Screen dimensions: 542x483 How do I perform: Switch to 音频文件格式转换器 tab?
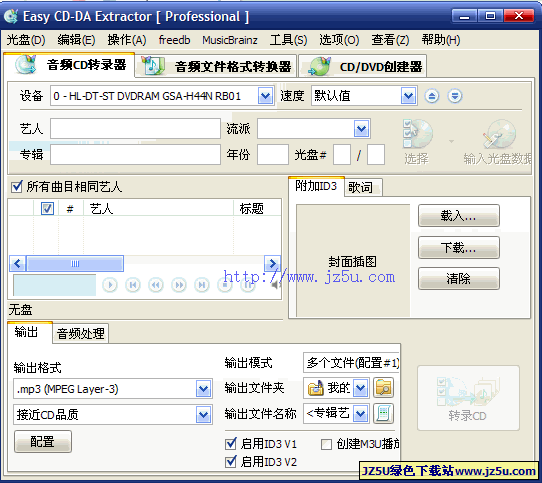click(x=216, y=66)
